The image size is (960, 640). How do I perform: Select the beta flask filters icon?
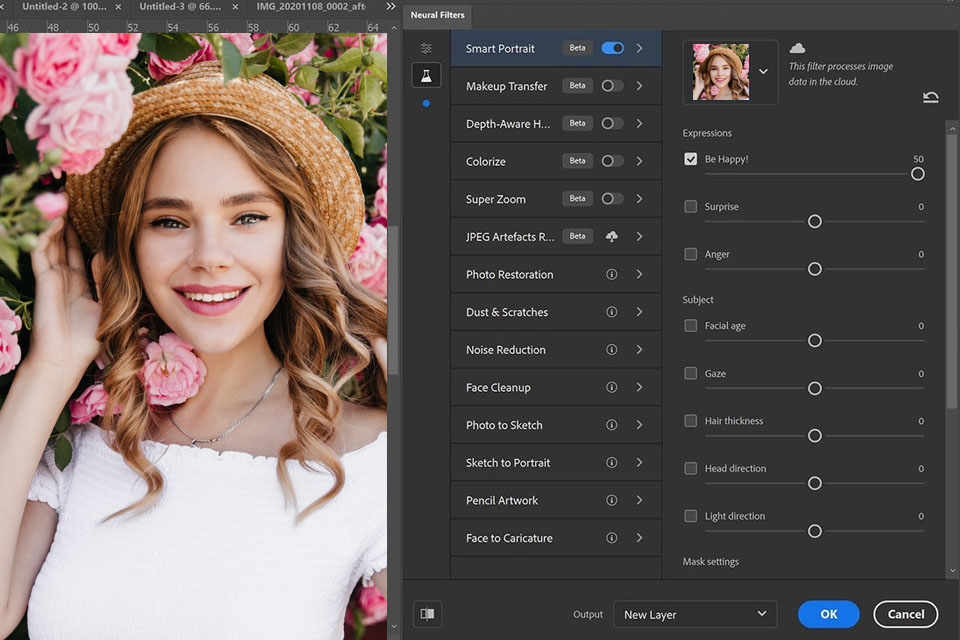point(426,75)
